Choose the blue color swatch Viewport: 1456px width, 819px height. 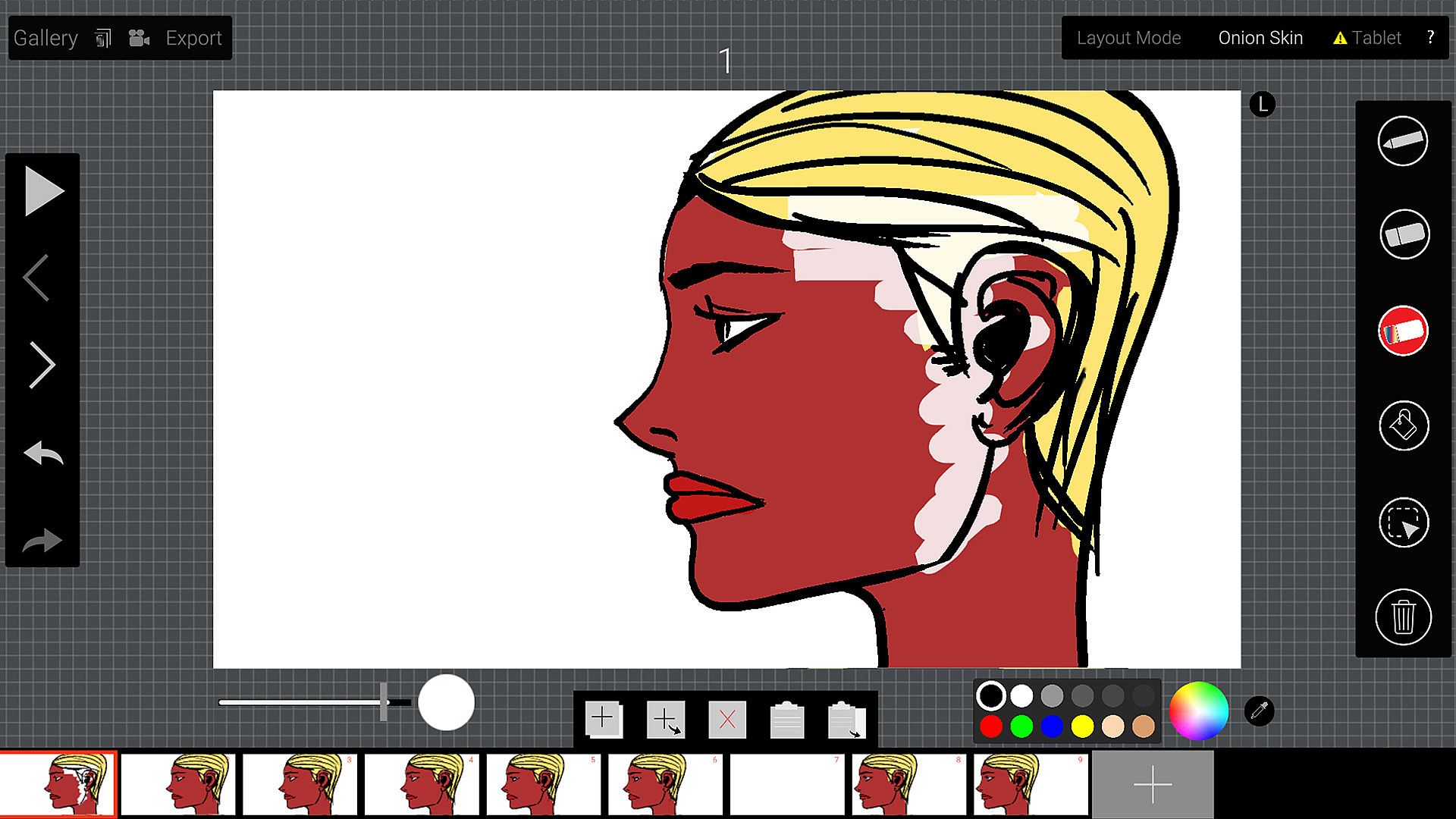1052,726
